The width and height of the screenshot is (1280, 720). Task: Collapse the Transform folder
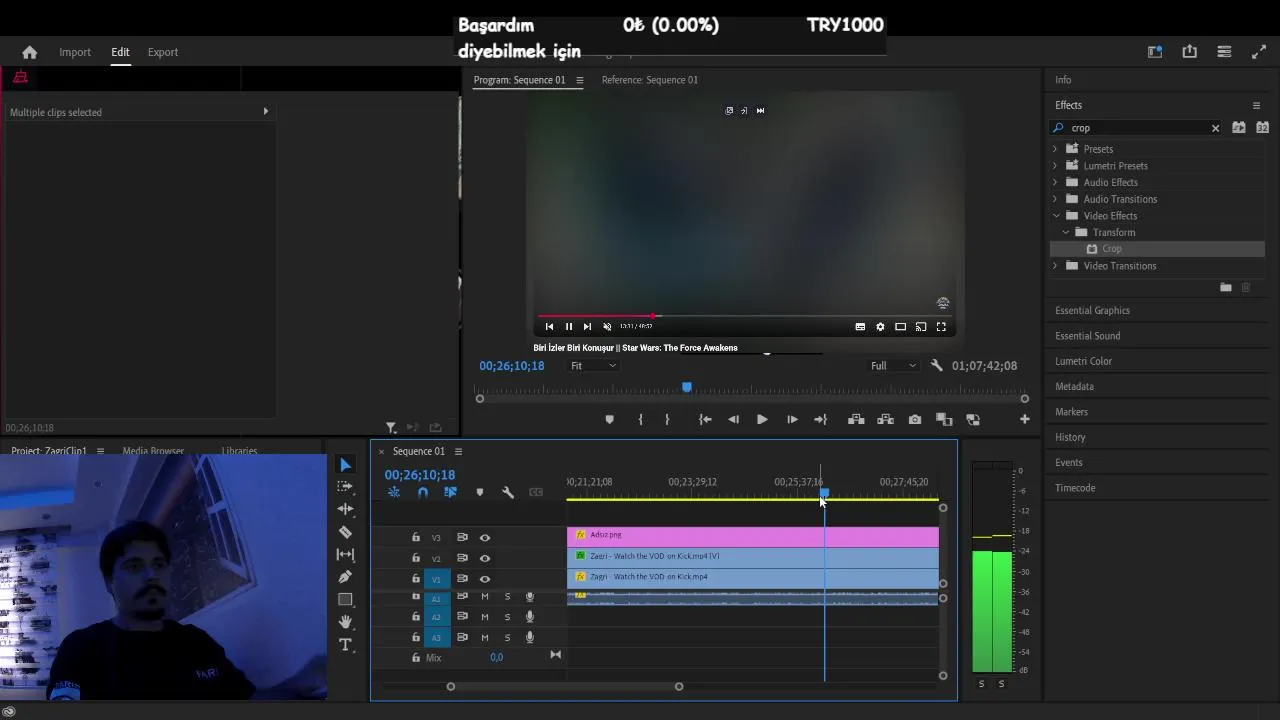(1065, 232)
